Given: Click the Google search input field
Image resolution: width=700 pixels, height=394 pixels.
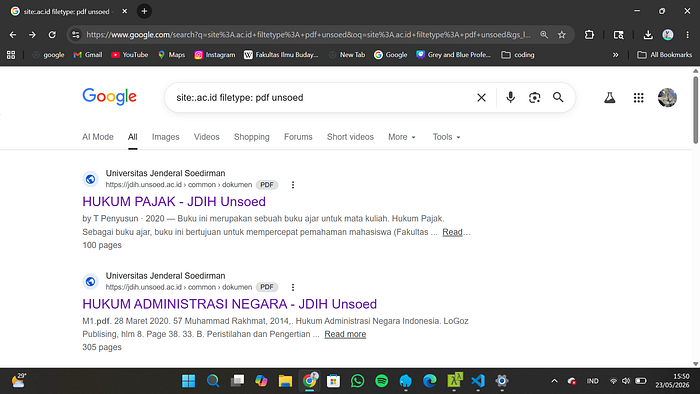Looking at the screenshot, I should tap(321, 98).
